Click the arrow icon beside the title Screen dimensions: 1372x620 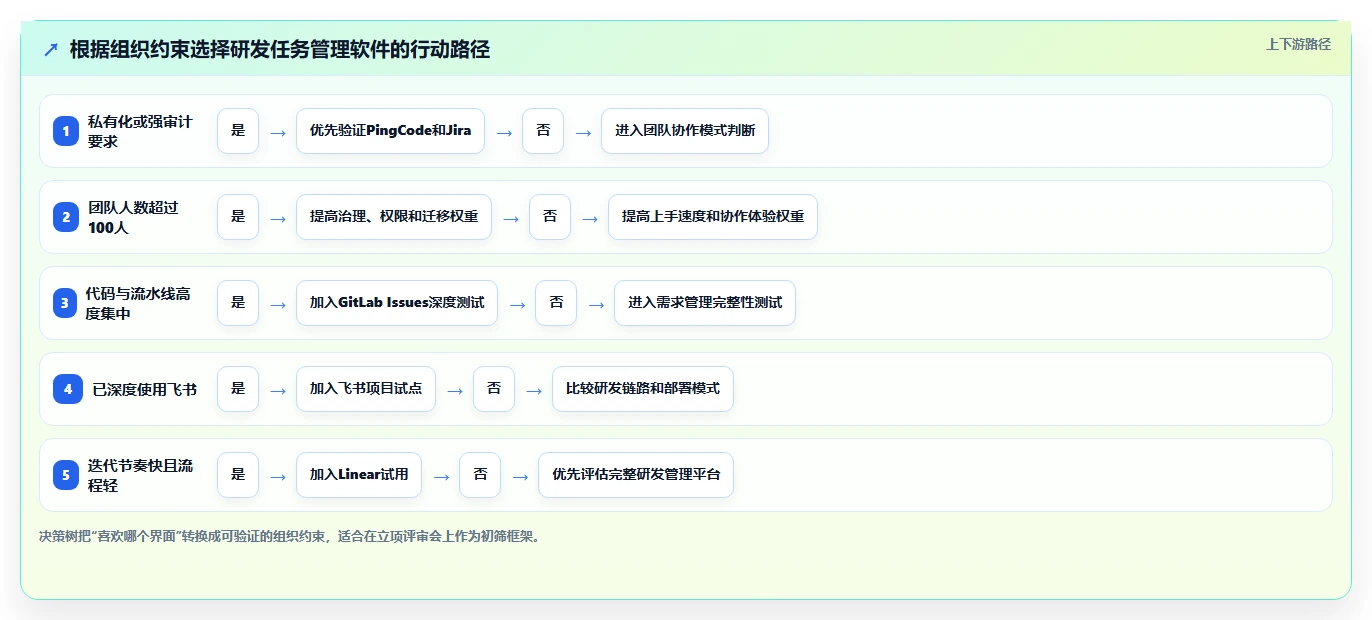[x=51, y=49]
